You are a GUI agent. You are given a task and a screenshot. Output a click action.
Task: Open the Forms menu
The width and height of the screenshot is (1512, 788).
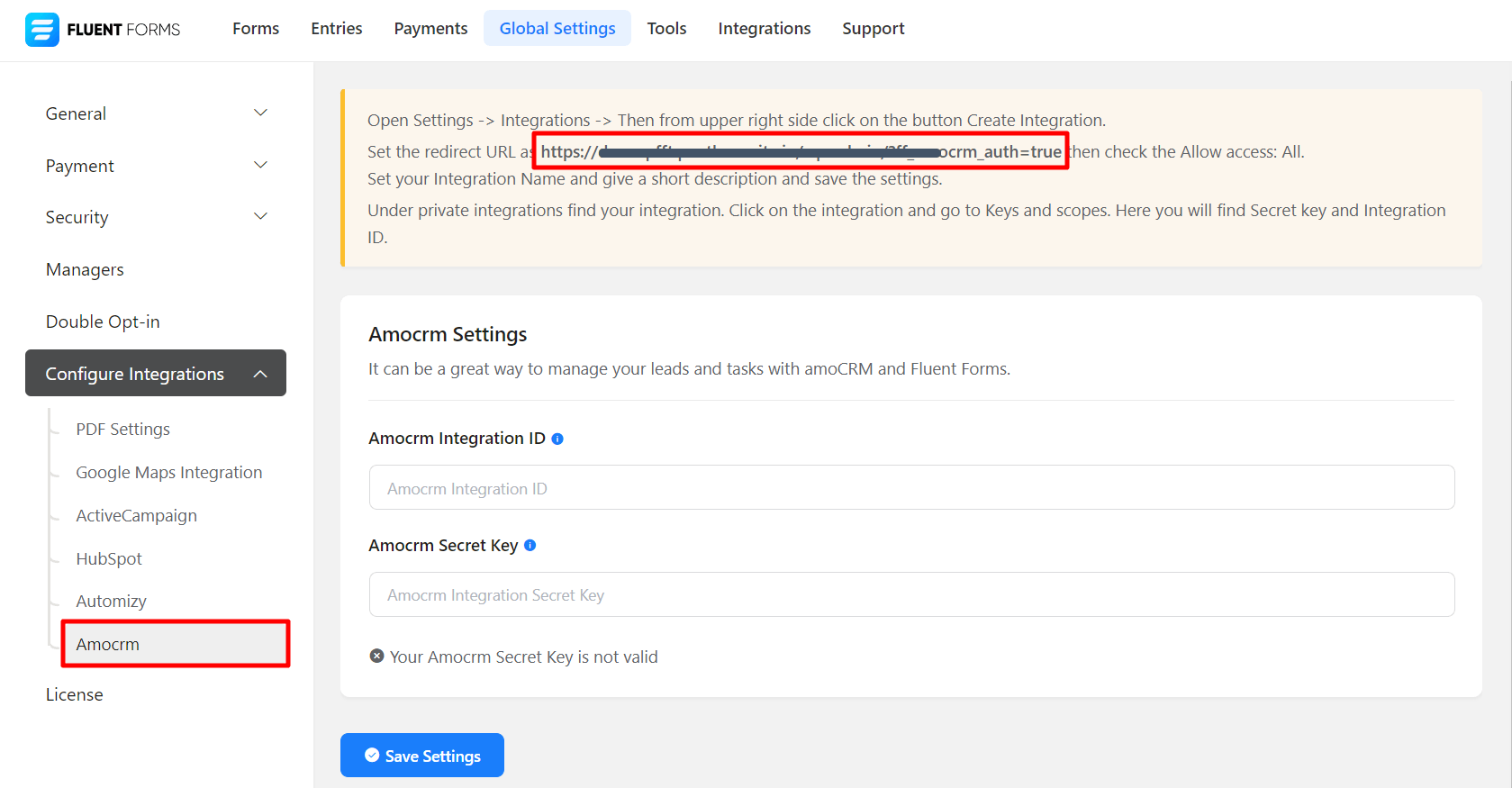click(256, 29)
